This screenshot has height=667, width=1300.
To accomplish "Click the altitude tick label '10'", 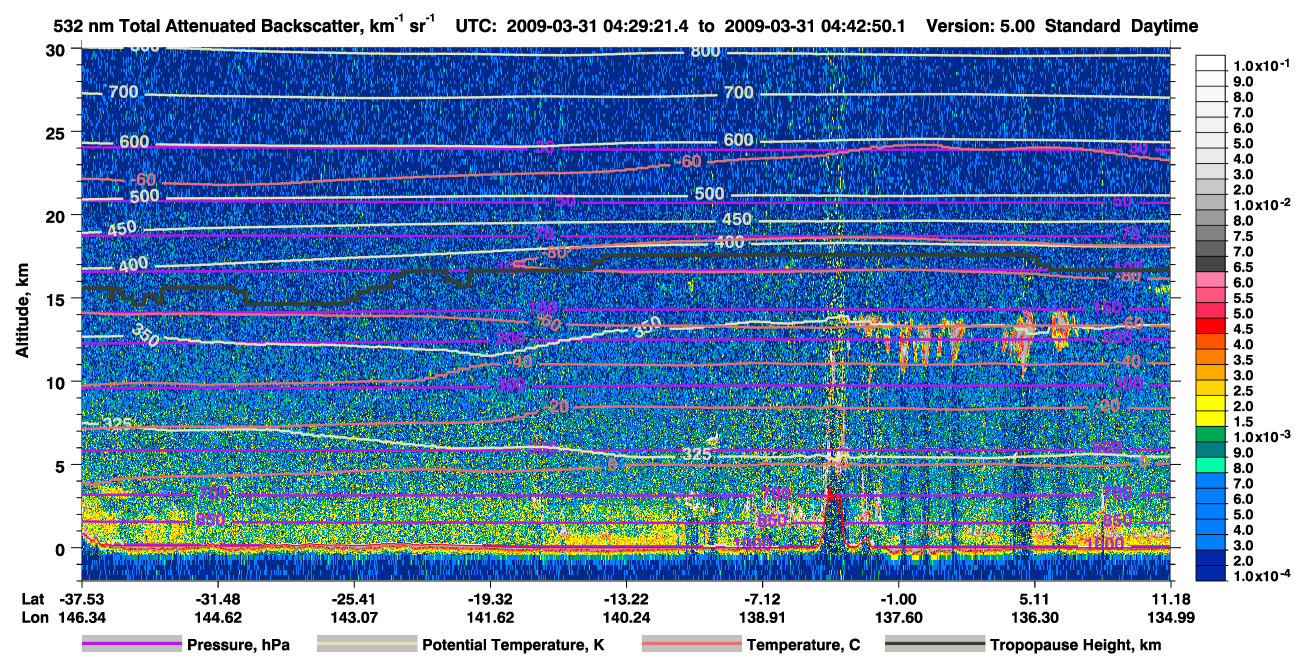I will pos(59,382).
